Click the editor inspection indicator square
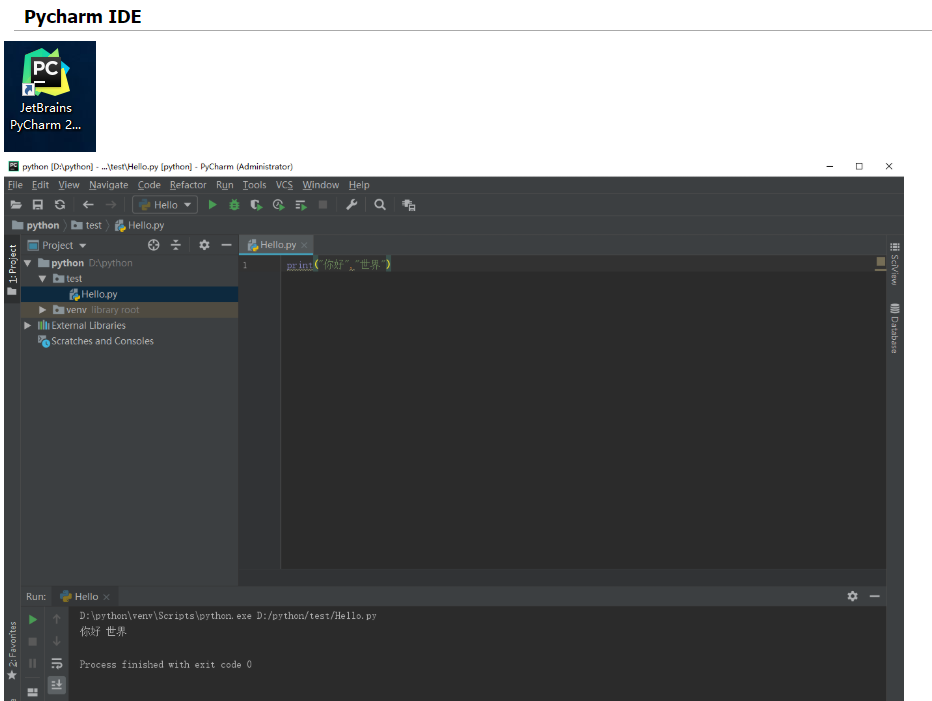The width and height of the screenshot is (932, 701). [881, 262]
